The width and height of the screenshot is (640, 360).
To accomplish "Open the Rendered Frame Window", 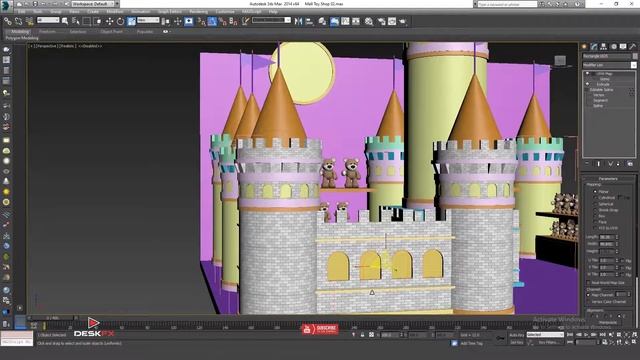I will pos(392,21).
